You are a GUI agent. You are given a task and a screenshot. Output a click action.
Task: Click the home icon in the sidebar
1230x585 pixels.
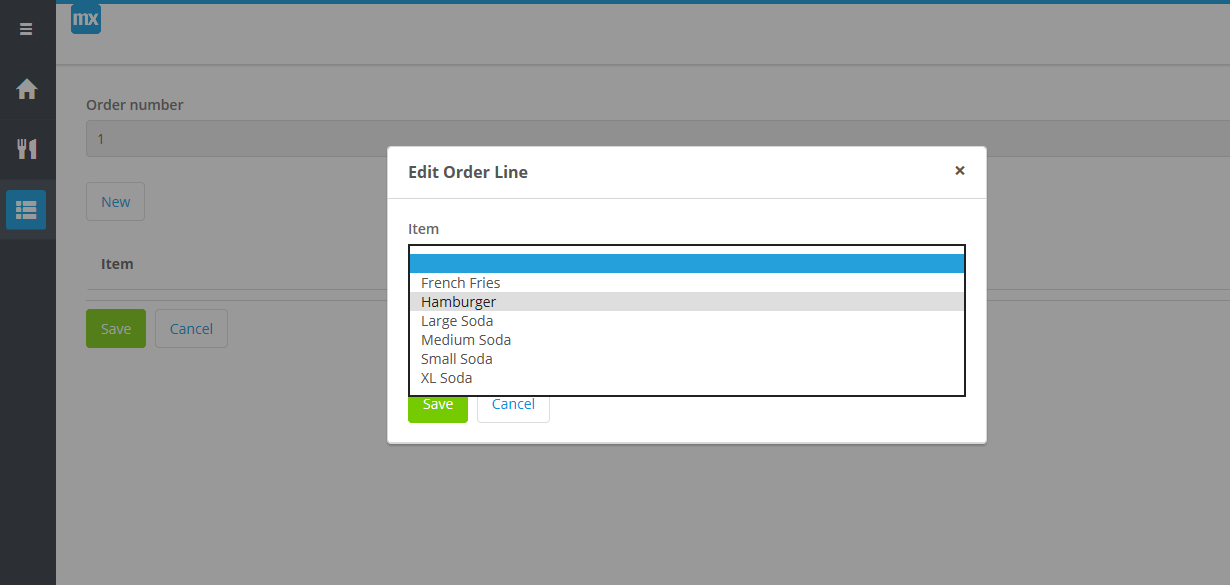point(26,88)
